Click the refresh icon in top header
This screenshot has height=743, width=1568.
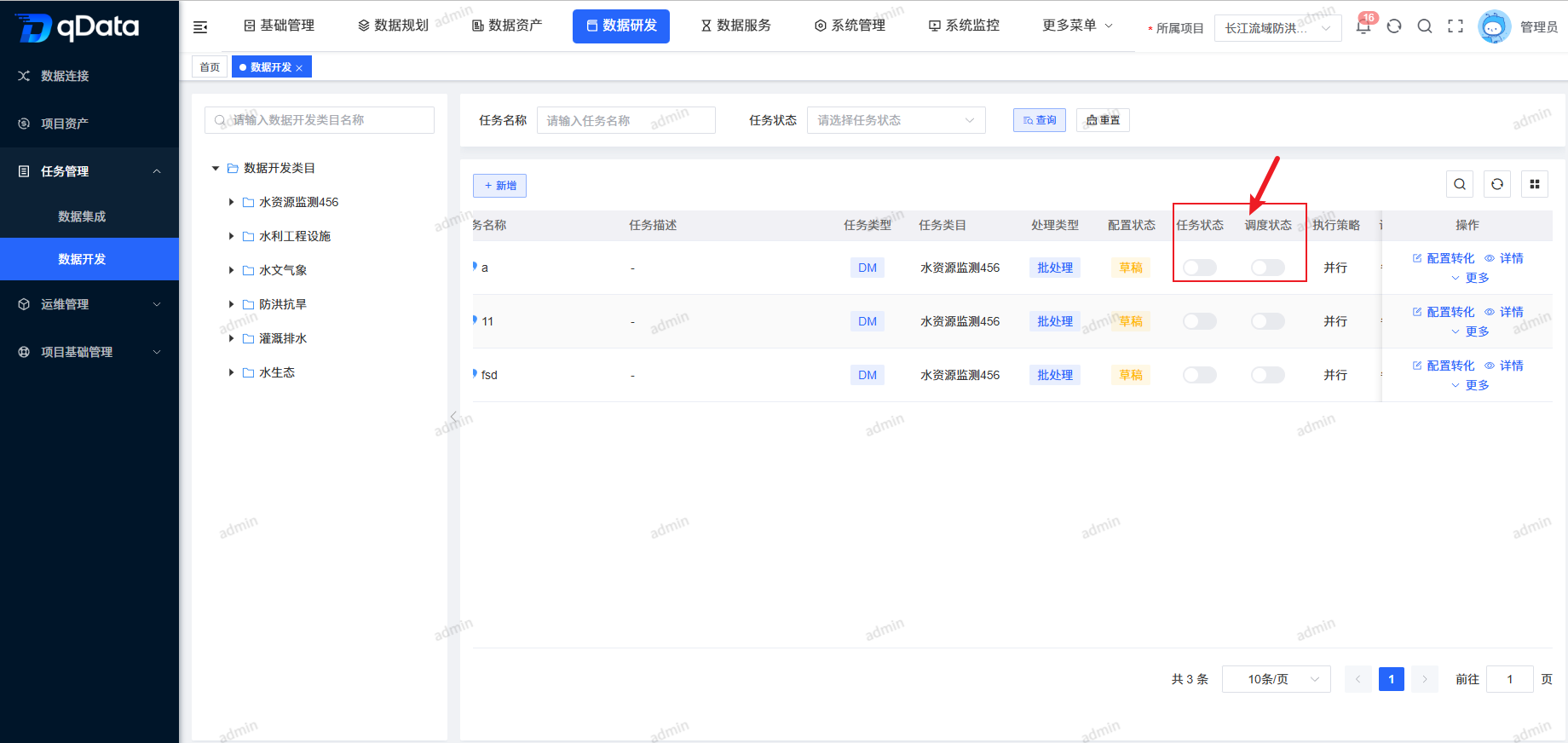point(1394,26)
